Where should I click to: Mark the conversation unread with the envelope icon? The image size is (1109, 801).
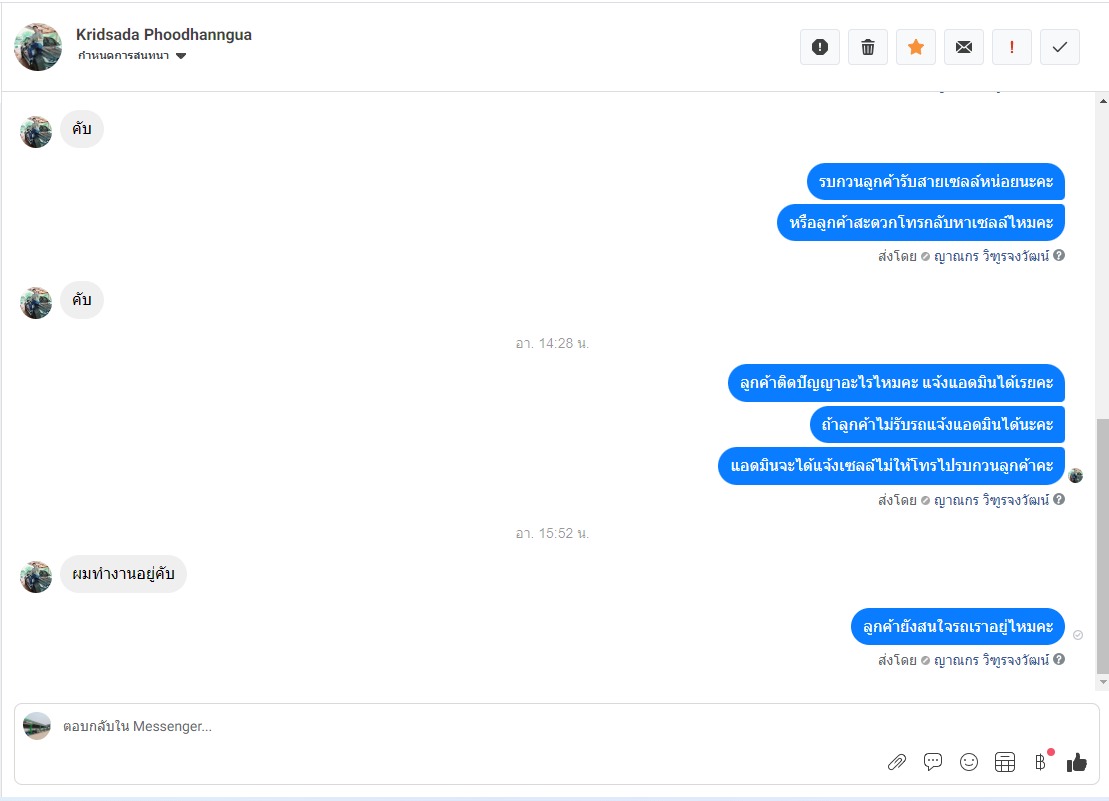(964, 47)
